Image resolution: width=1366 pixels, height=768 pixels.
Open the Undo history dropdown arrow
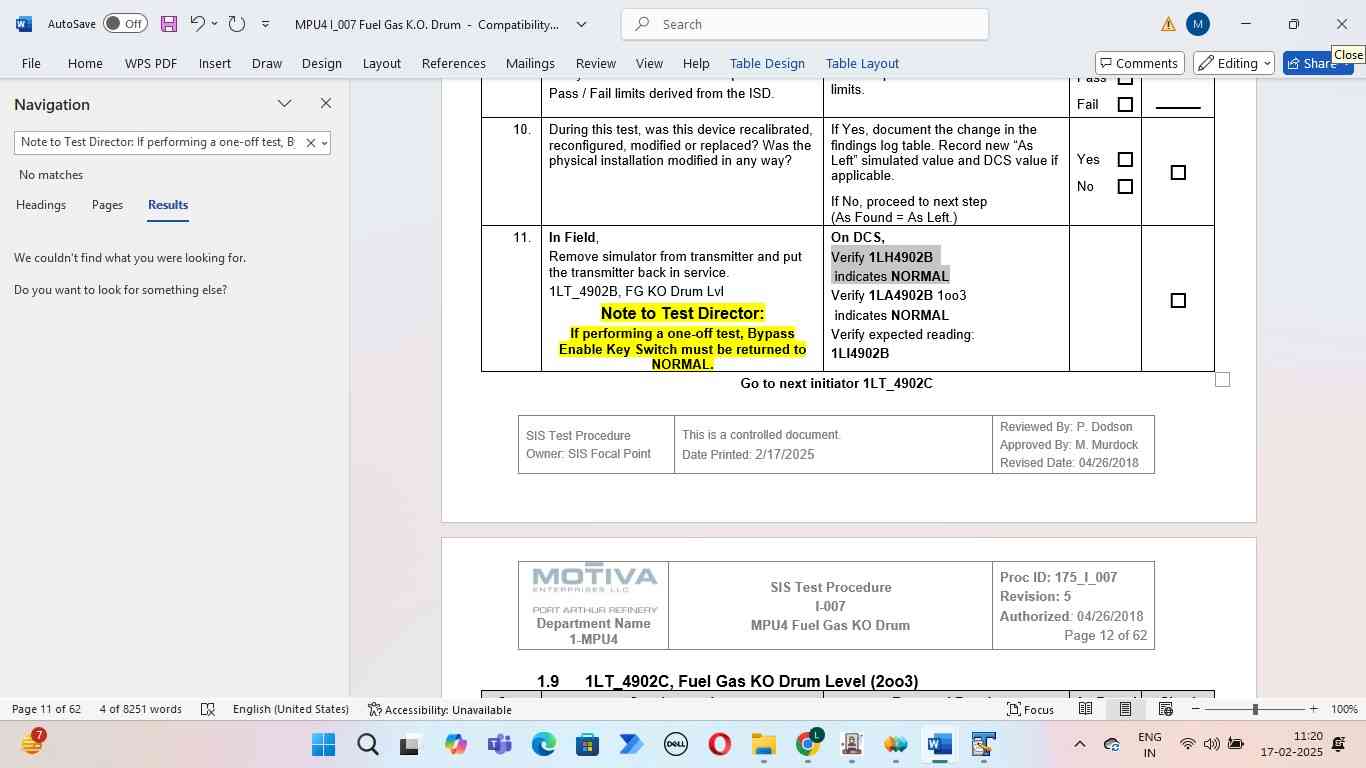pos(215,23)
